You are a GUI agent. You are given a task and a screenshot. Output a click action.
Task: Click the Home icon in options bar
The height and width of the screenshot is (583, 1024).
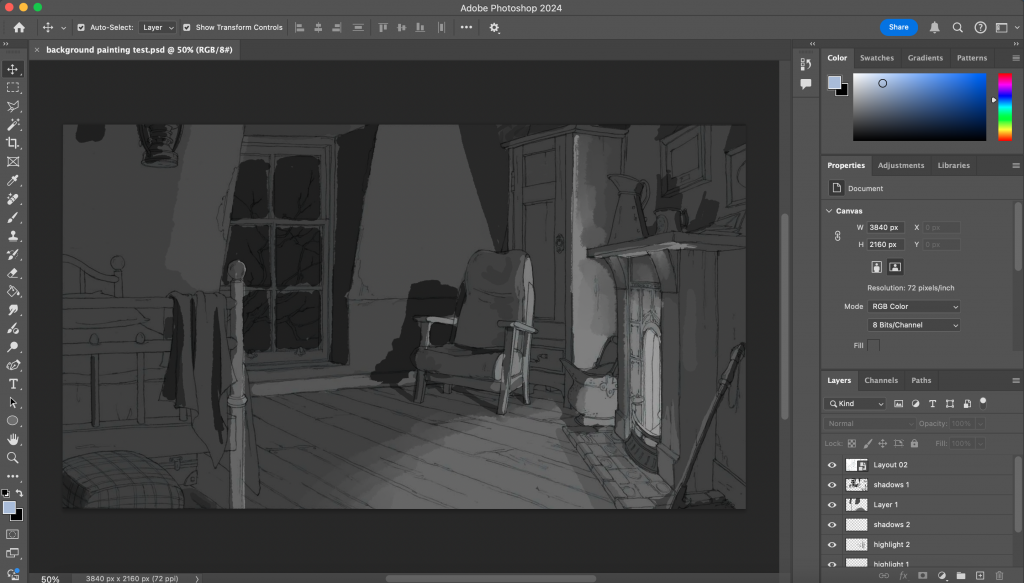(x=19, y=27)
